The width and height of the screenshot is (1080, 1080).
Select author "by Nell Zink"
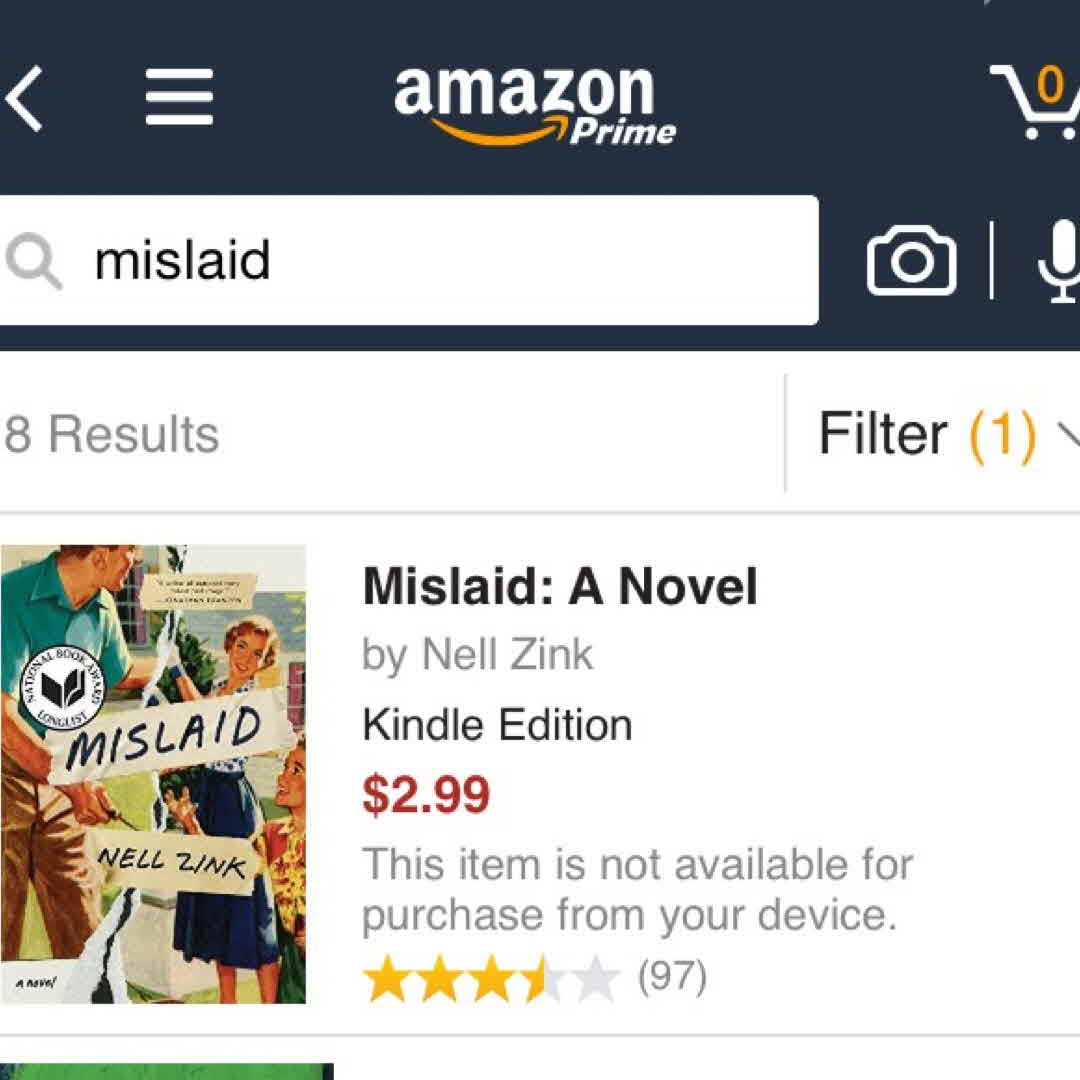pos(478,656)
